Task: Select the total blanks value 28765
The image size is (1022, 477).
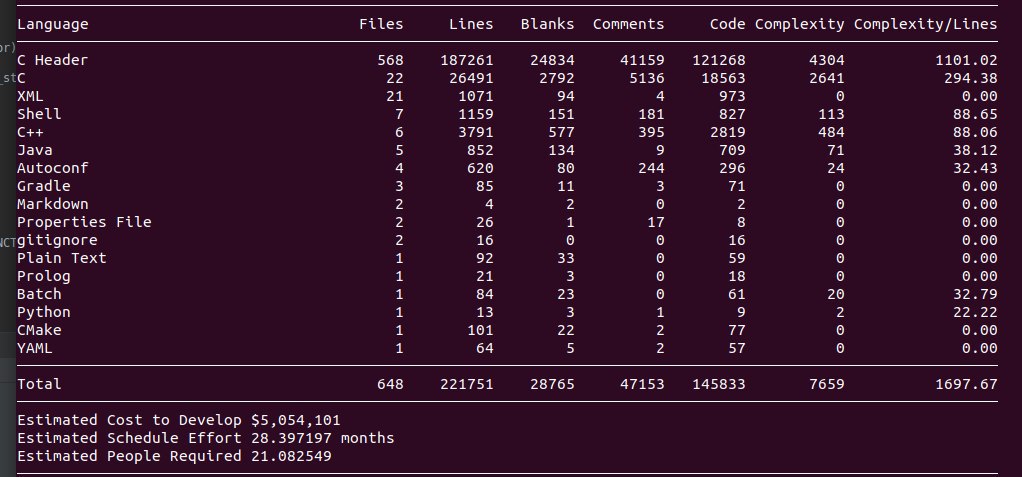Action: 552,384
